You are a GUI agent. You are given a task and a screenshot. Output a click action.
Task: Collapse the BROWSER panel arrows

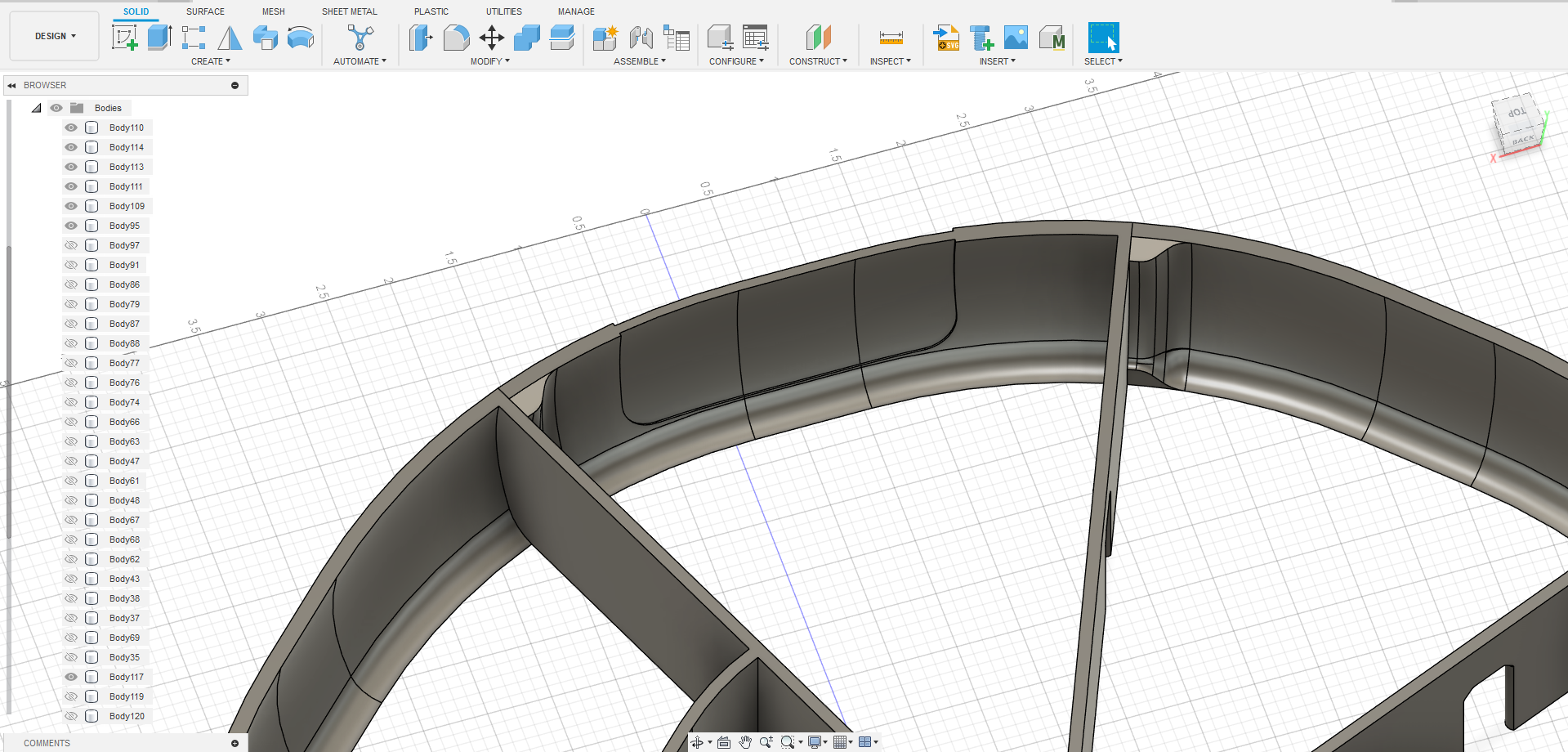tap(11, 85)
